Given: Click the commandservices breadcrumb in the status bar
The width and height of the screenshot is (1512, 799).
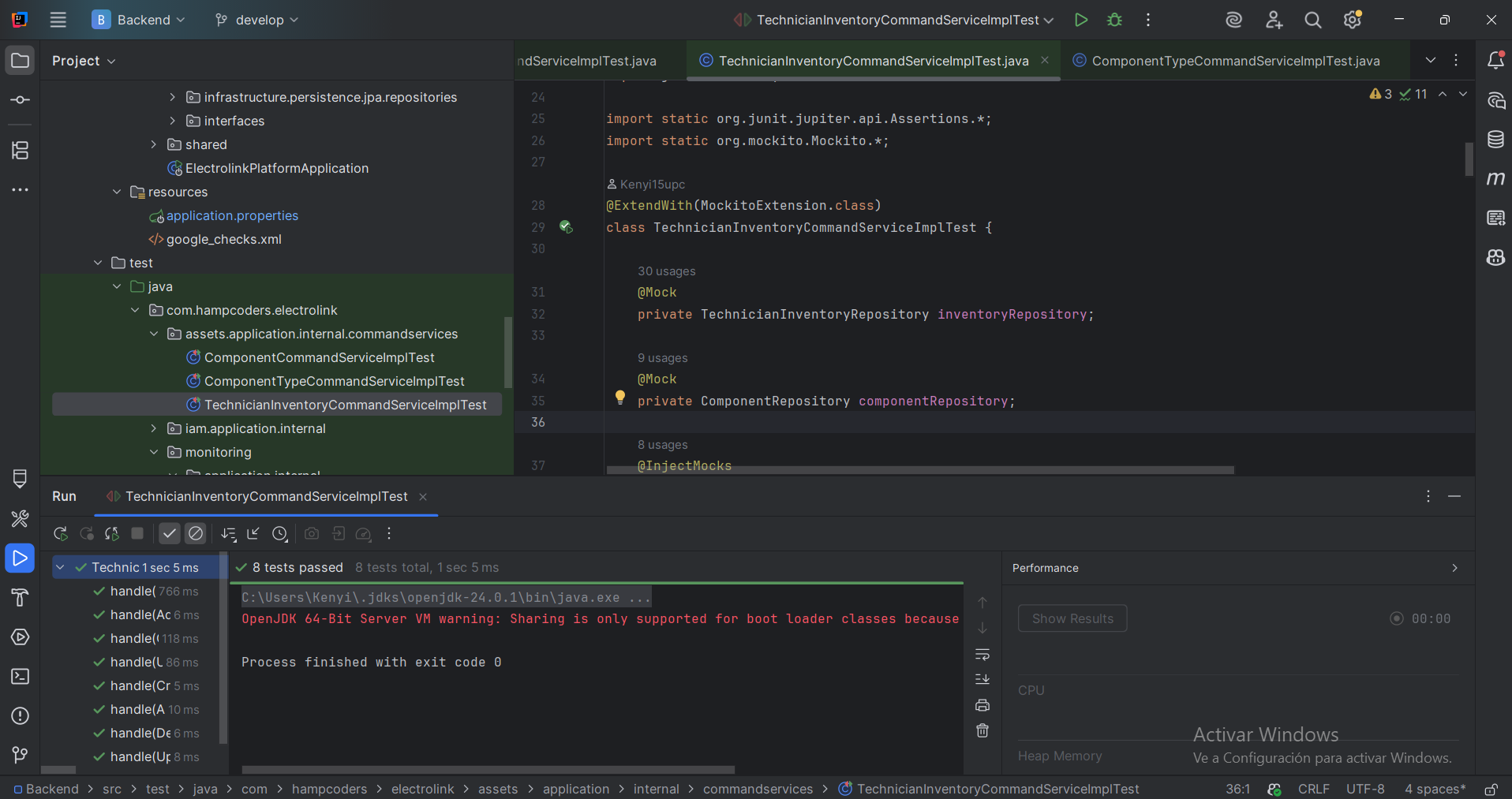Looking at the screenshot, I should (758, 790).
